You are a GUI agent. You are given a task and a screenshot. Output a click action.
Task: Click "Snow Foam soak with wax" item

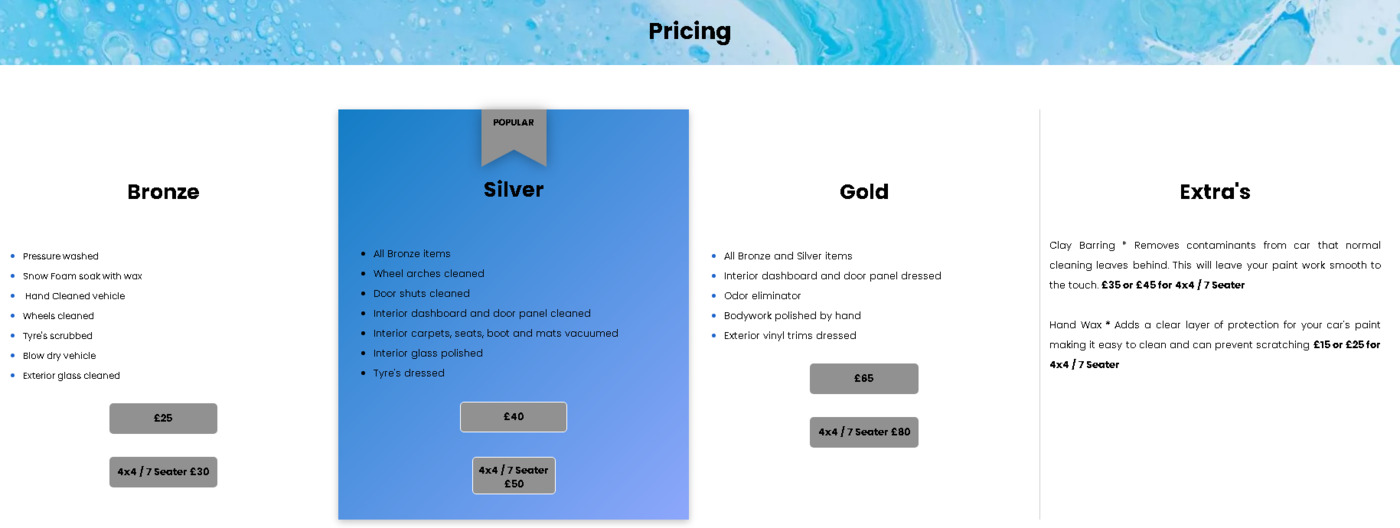(83, 276)
